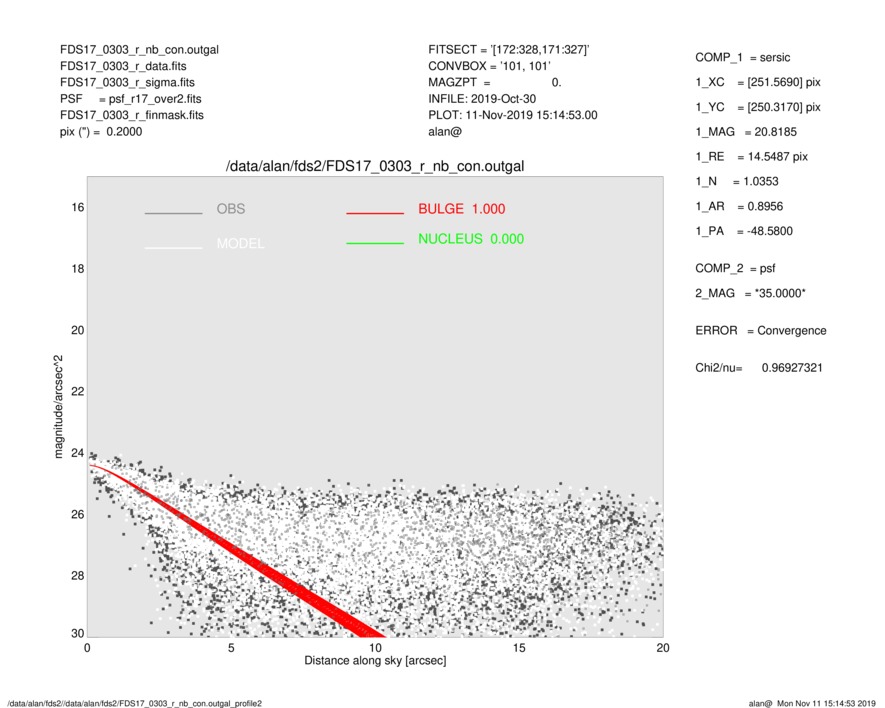885x708 pixels.
Task: Click the red BULGE legend line sample
Action: pos(375,213)
